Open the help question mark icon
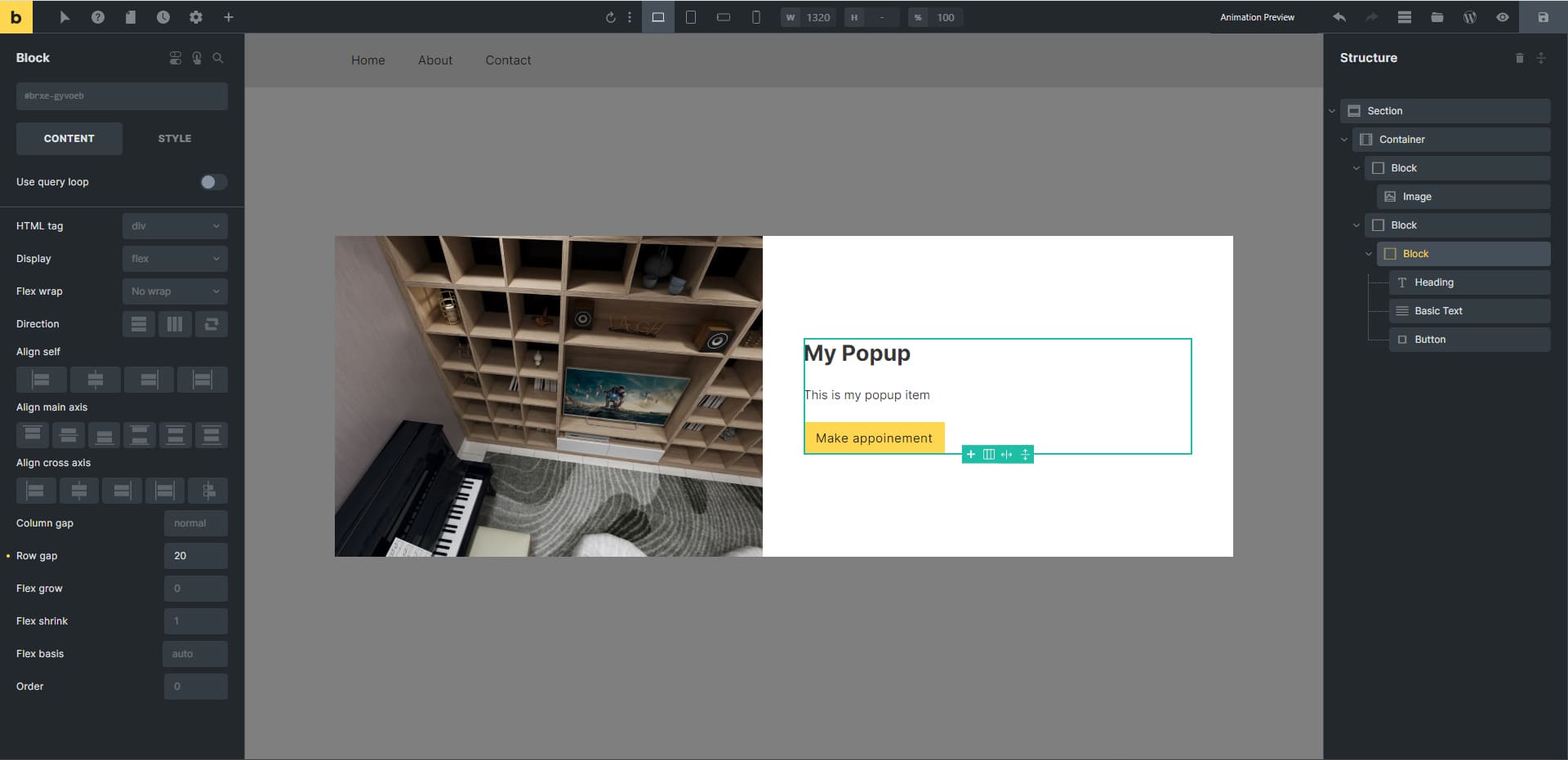1568x760 pixels. coord(98,17)
